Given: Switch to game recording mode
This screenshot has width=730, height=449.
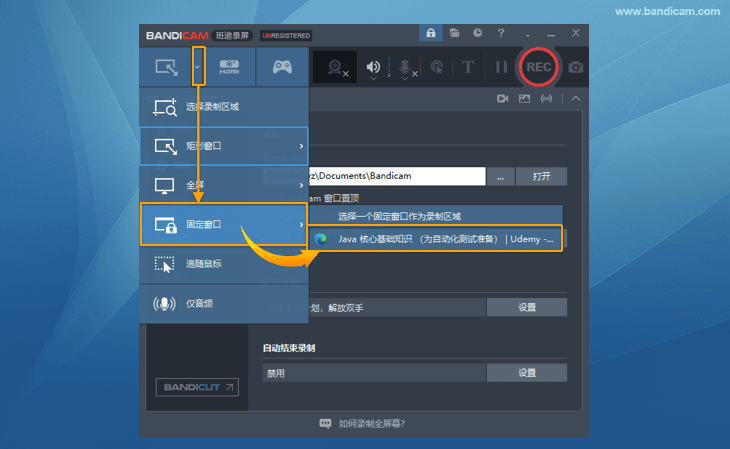Looking at the screenshot, I should (282, 67).
